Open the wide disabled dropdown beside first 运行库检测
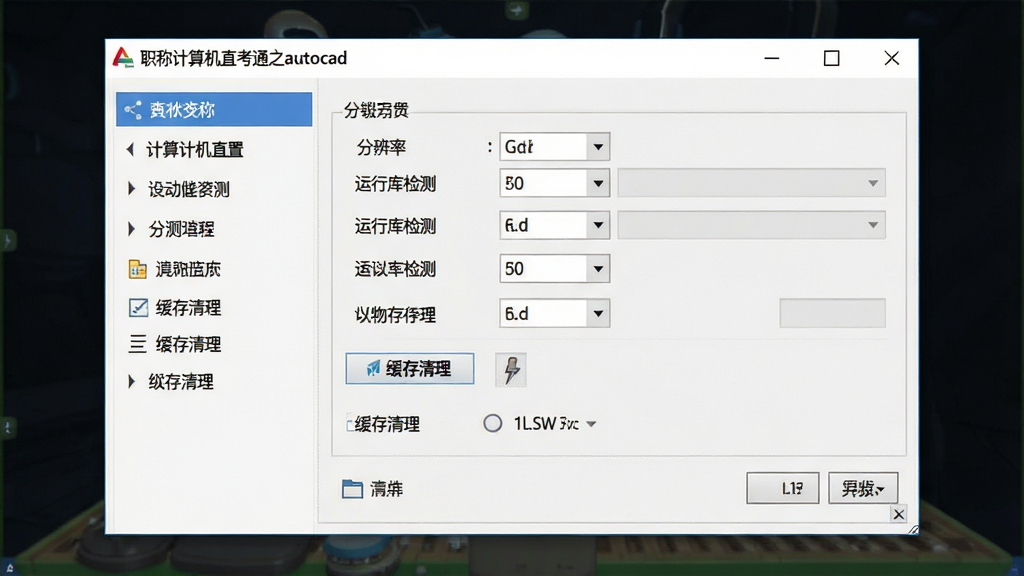The width and height of the screenshot is (1024, 576). (x=752, y=184)
